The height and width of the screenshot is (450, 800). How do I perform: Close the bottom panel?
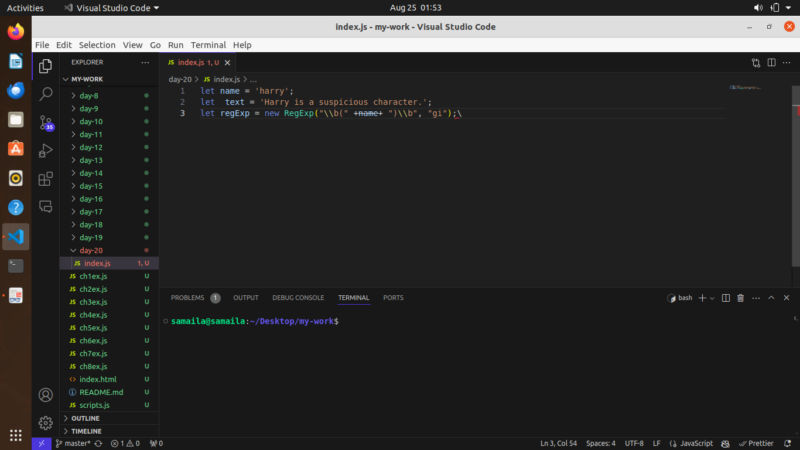coord(786,298)
